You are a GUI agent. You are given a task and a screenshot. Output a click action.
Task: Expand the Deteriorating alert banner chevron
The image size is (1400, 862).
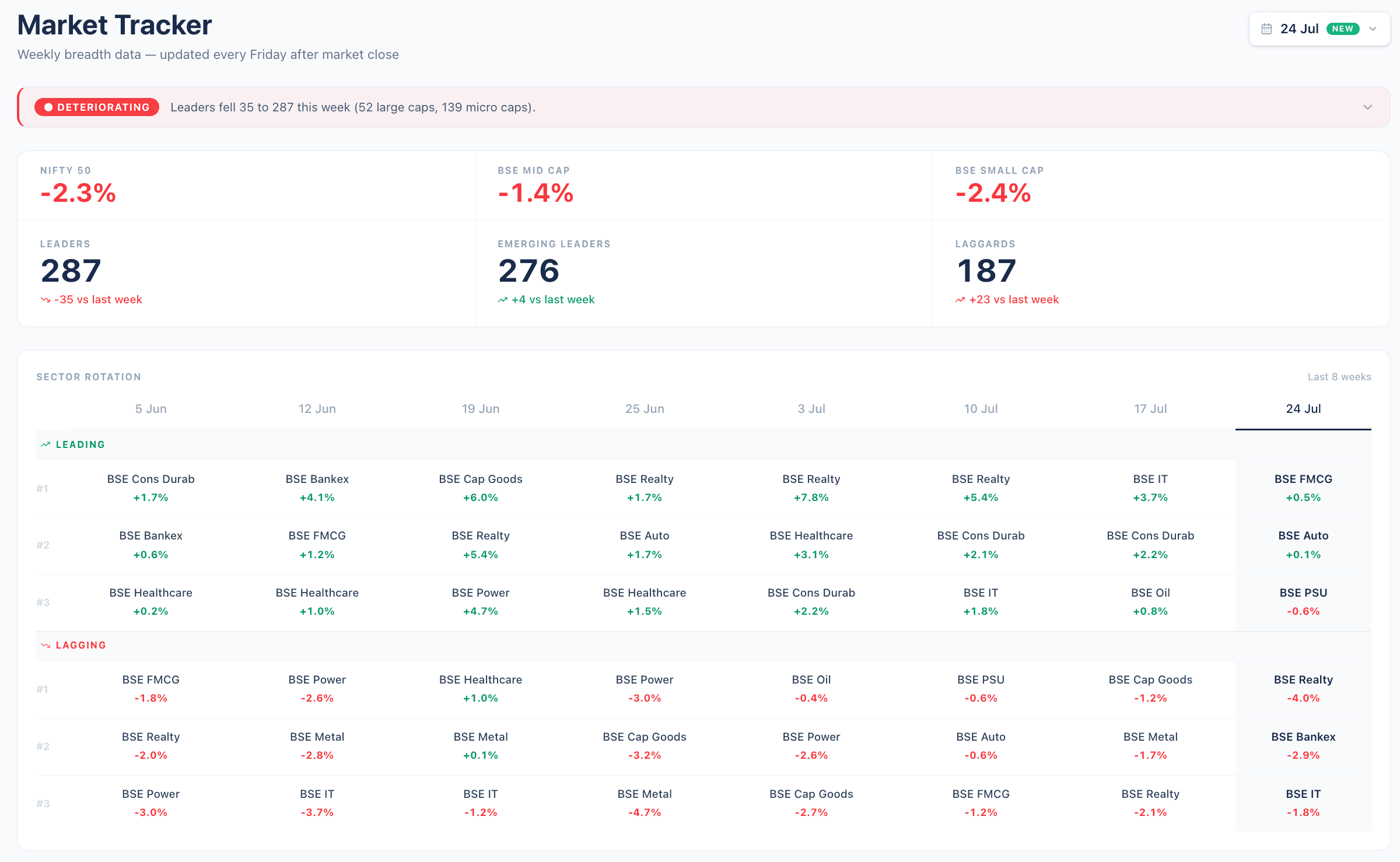[1367, 107]
